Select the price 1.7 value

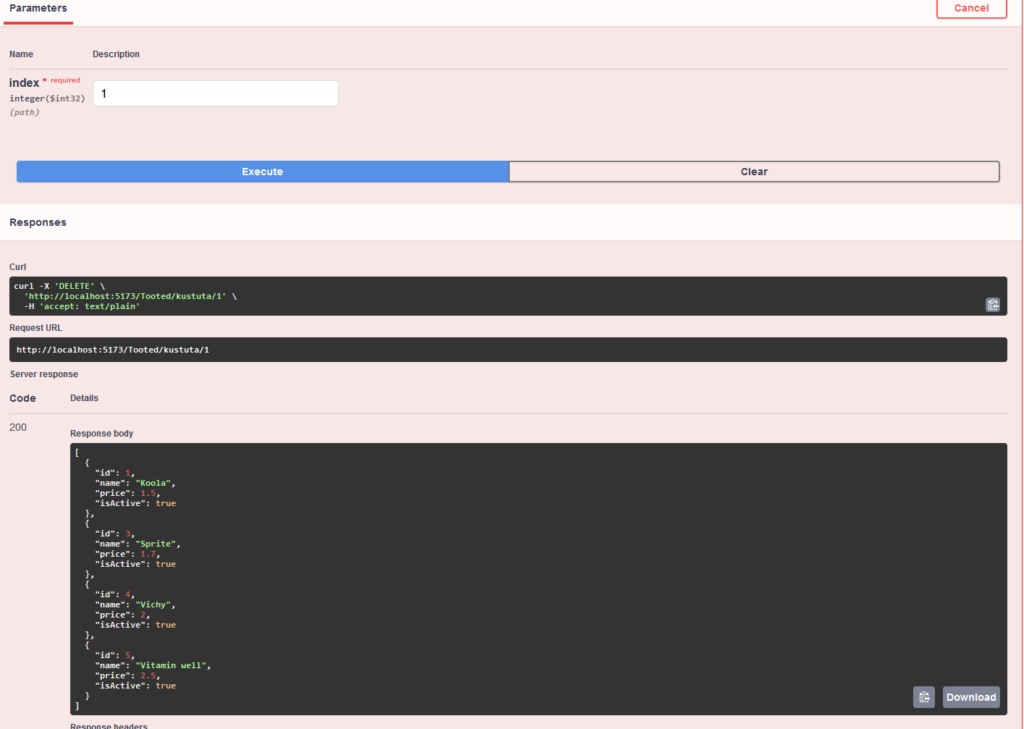(148, 554)
